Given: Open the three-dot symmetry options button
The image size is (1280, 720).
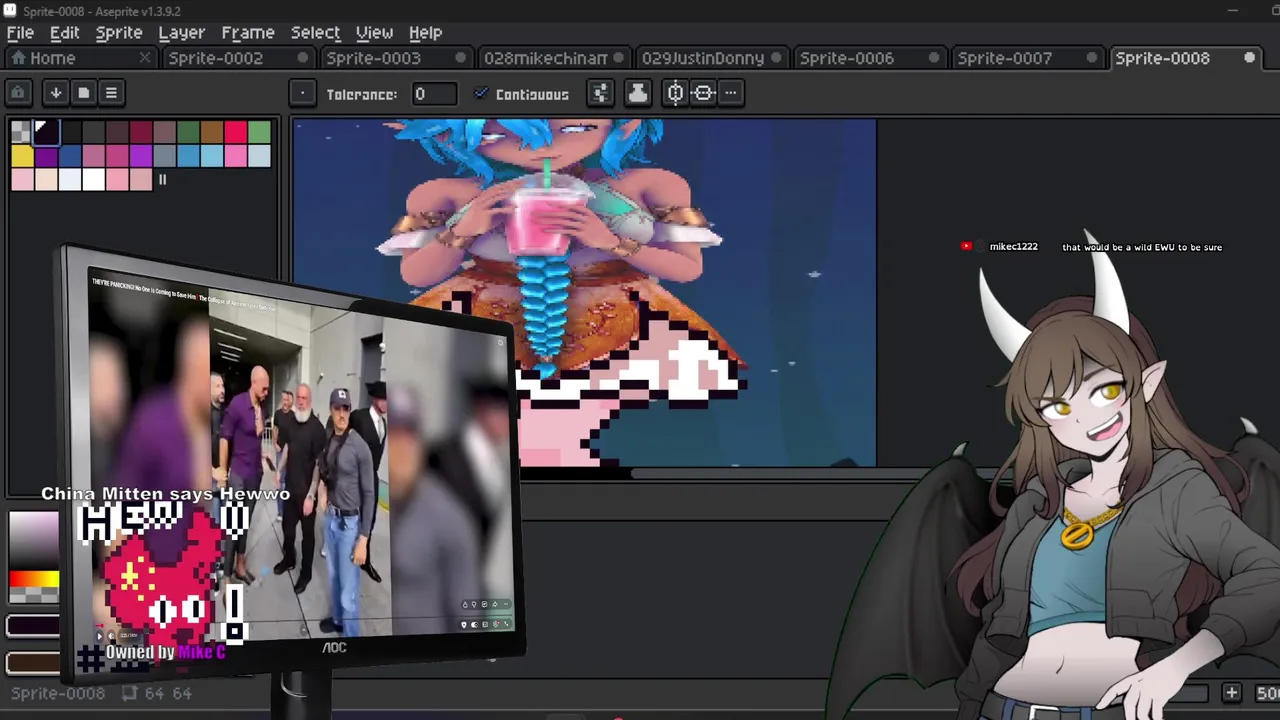Looking at the screenshot, I should click(731, 94).
